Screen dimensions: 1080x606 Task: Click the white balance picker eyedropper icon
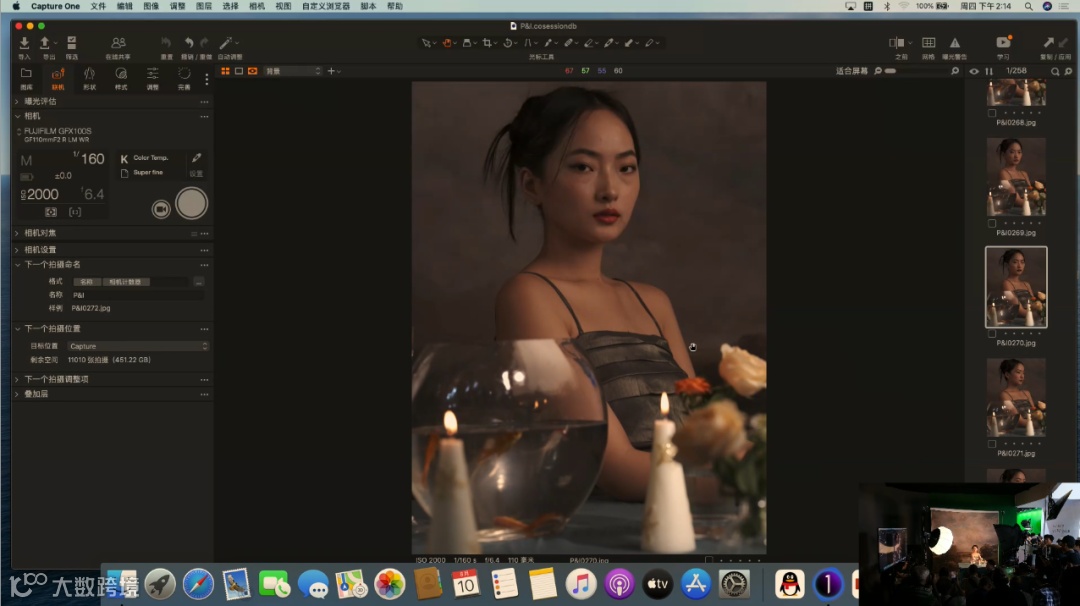pyautogui.click(x=196, y=158)
